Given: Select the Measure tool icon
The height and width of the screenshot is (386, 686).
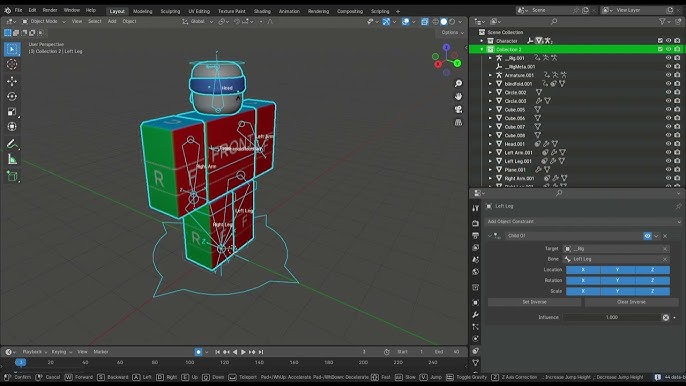Looking at the screenshot, I should (12, 159).
